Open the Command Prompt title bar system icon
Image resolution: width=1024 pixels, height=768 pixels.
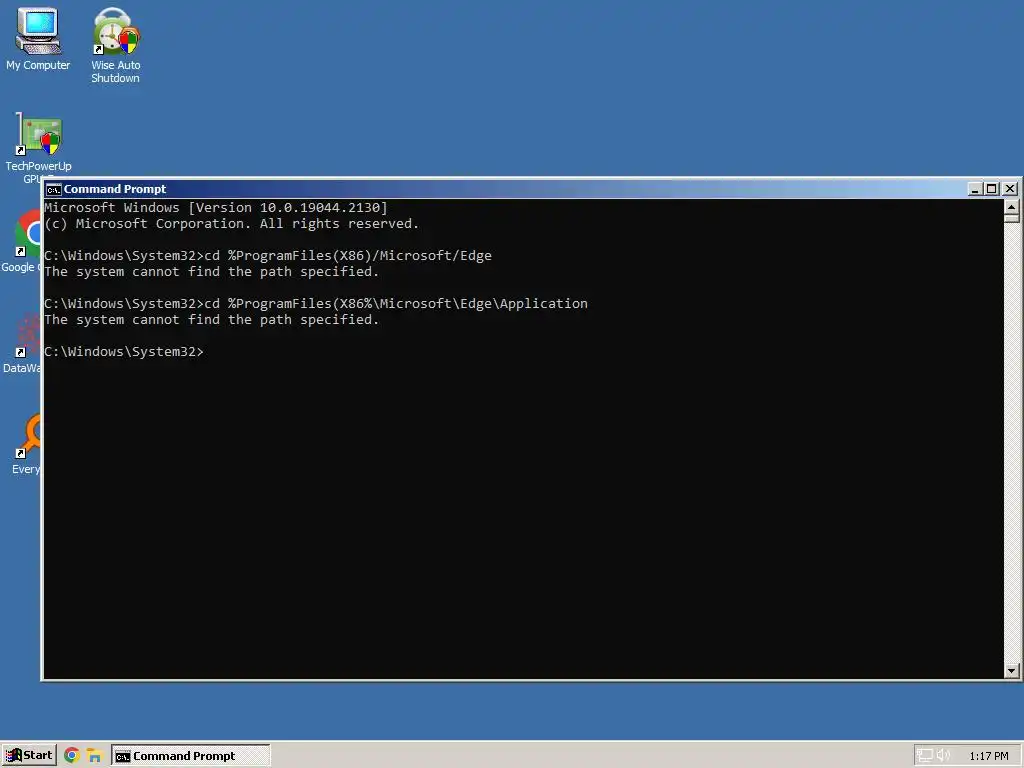(54, 189)
